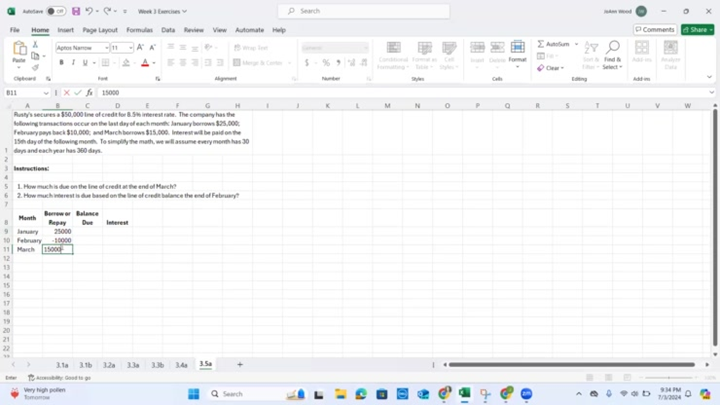Viewport: 720px width, 405px height.
Task: Cancel the cell entry with X icon
Action: tap(67, 93)
